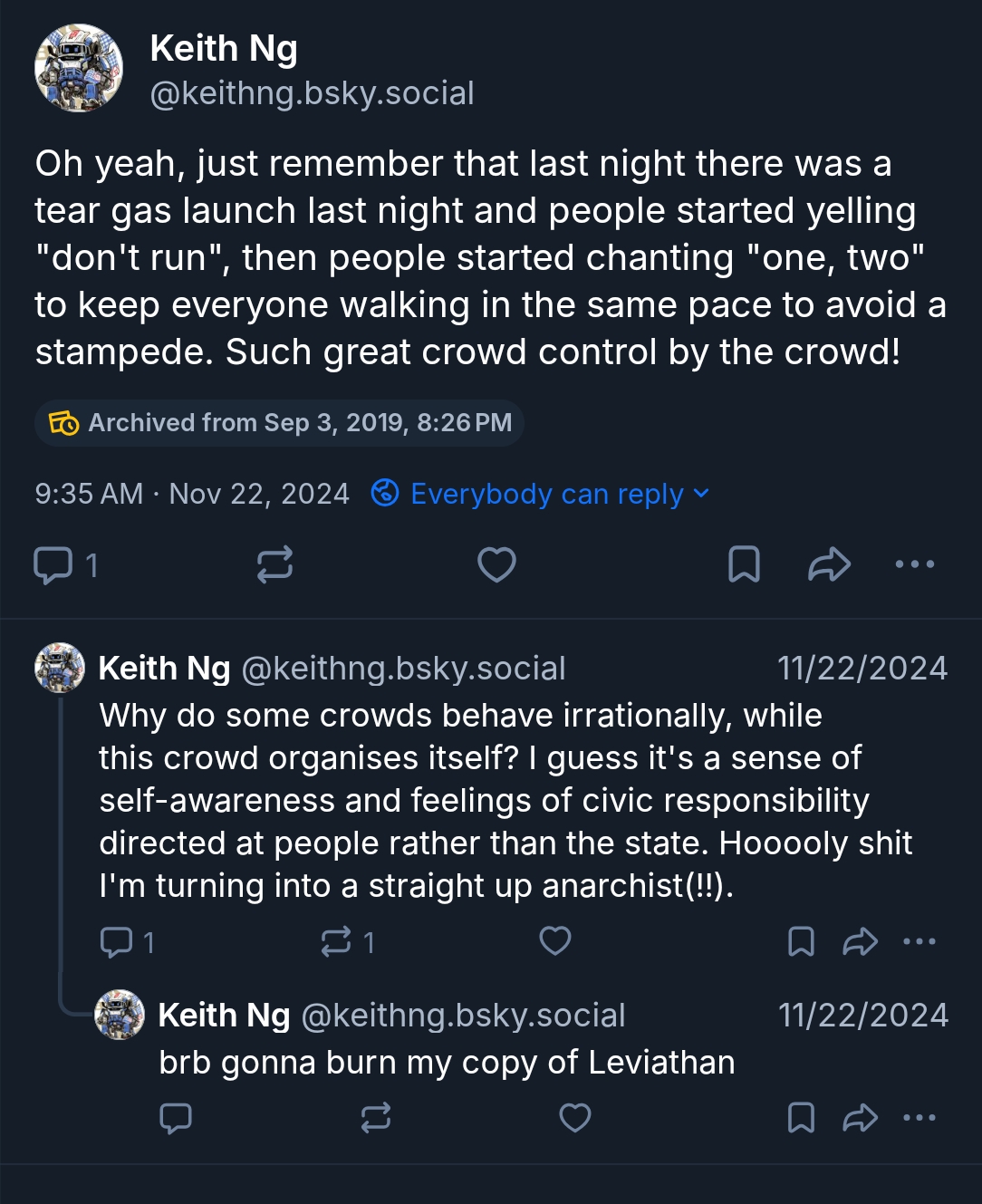
Task: Share the main post
Action: (x=829, y=564)
